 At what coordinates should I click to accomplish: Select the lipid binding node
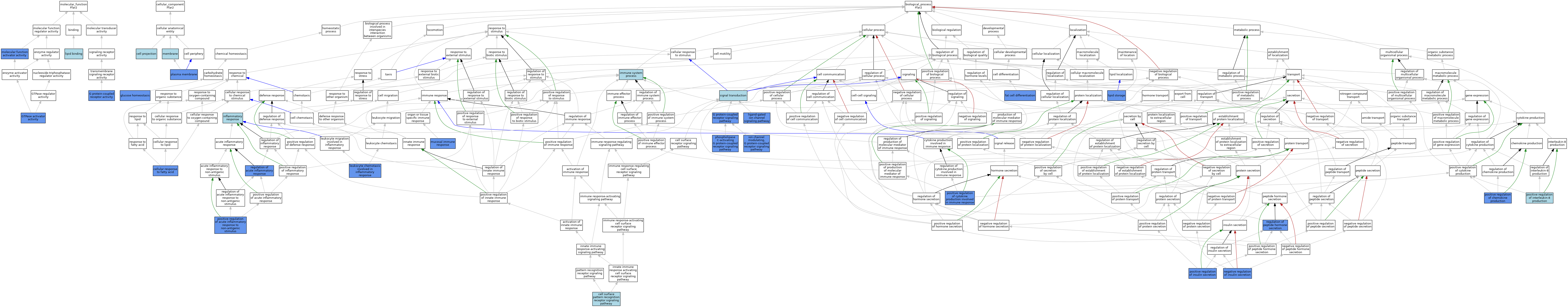(x=74, y=54)
